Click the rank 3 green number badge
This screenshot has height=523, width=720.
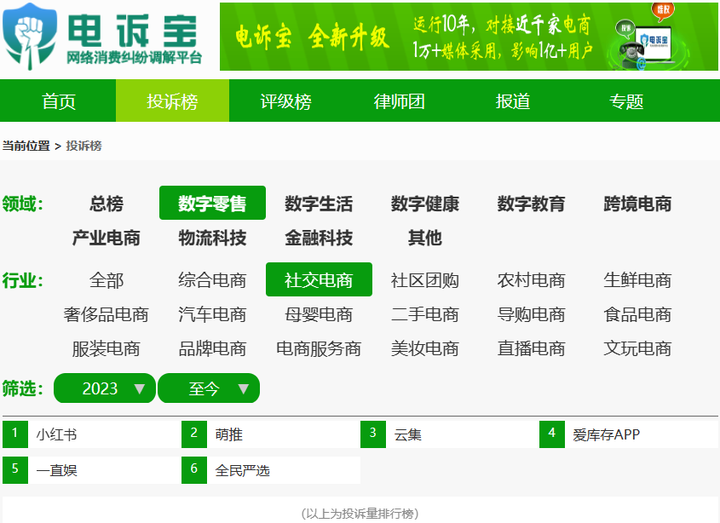coord(373,434)
